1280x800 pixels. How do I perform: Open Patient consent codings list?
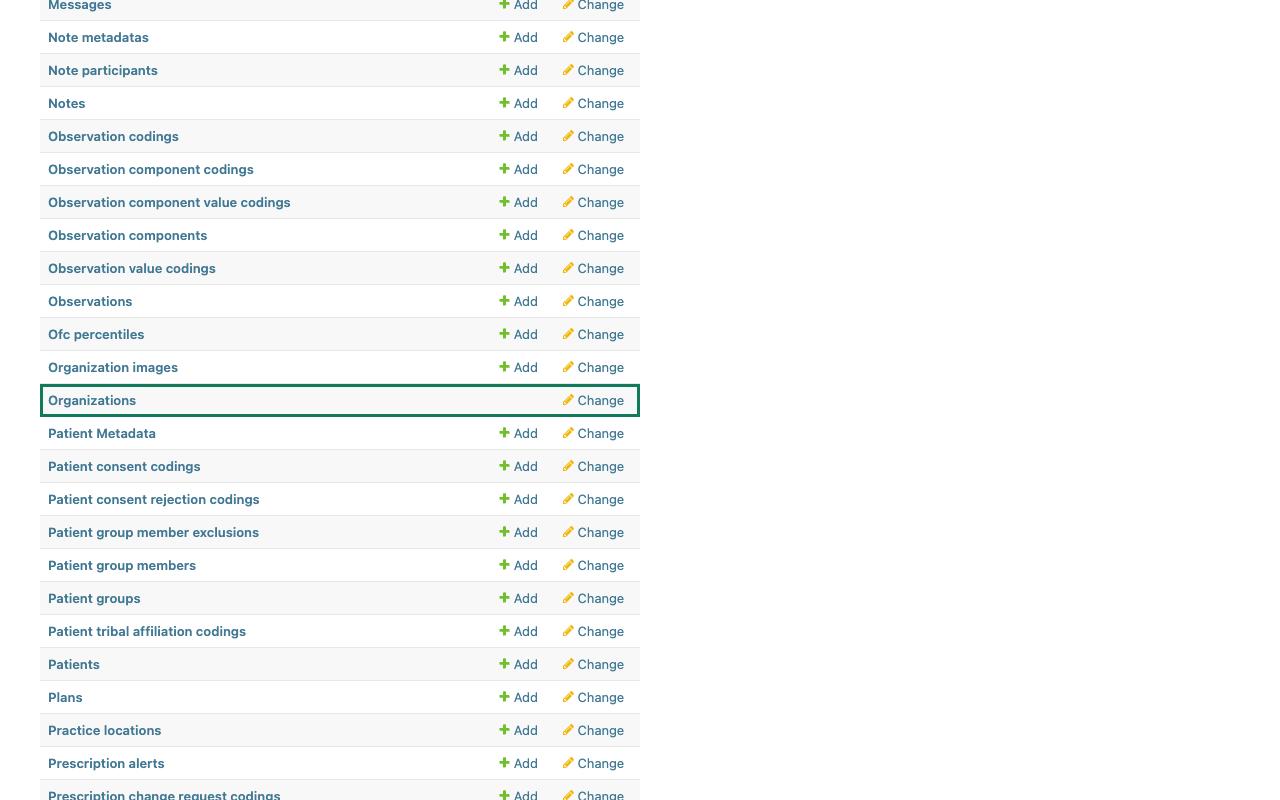pyautogui.click(x=124, y=466)
